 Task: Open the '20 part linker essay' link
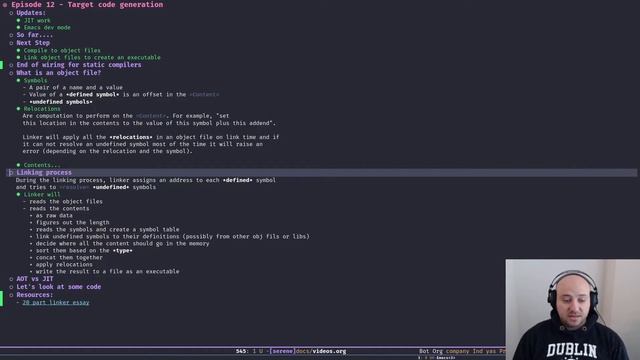[56, 302]
